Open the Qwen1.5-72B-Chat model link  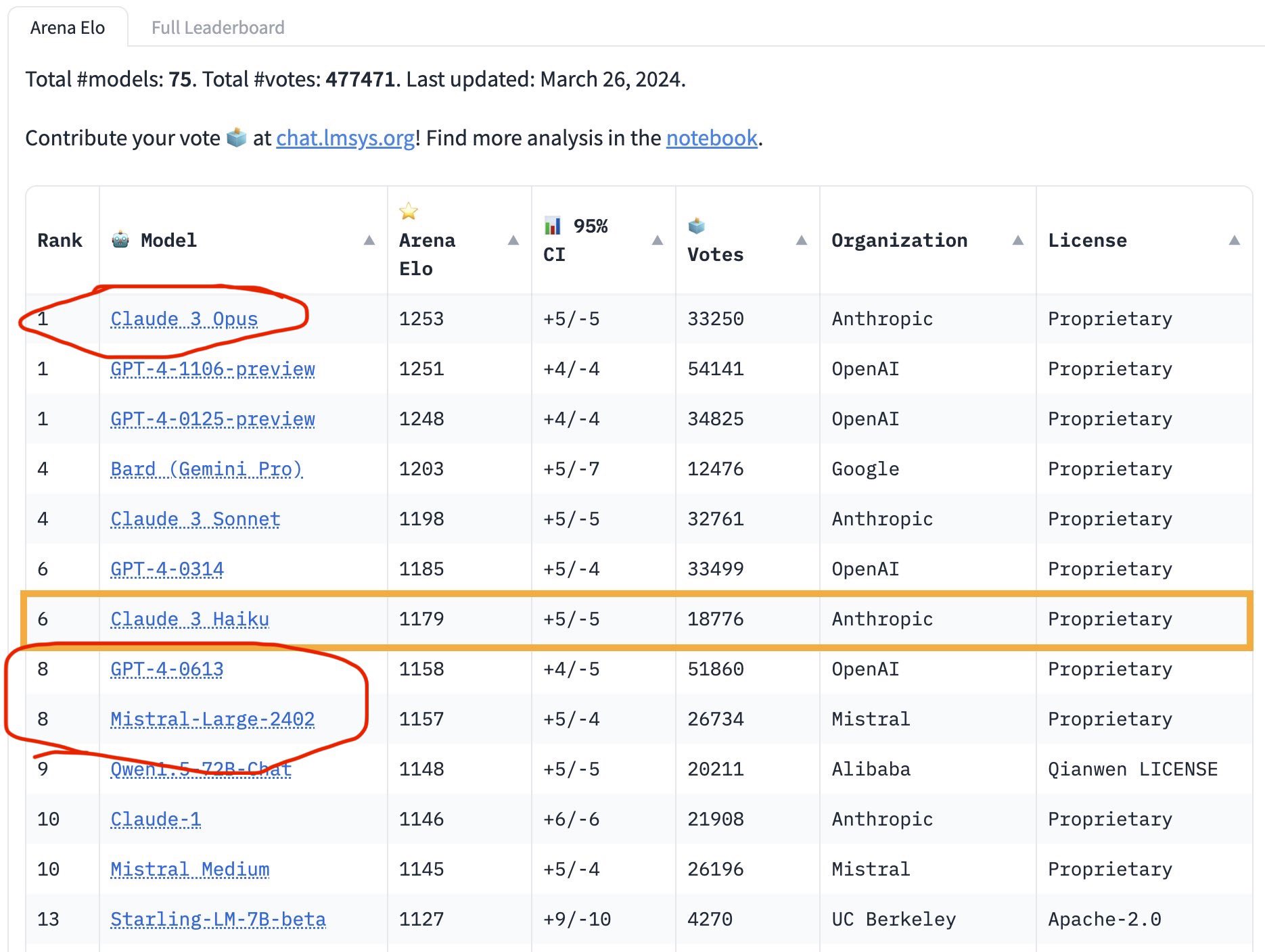coord(201,769)
